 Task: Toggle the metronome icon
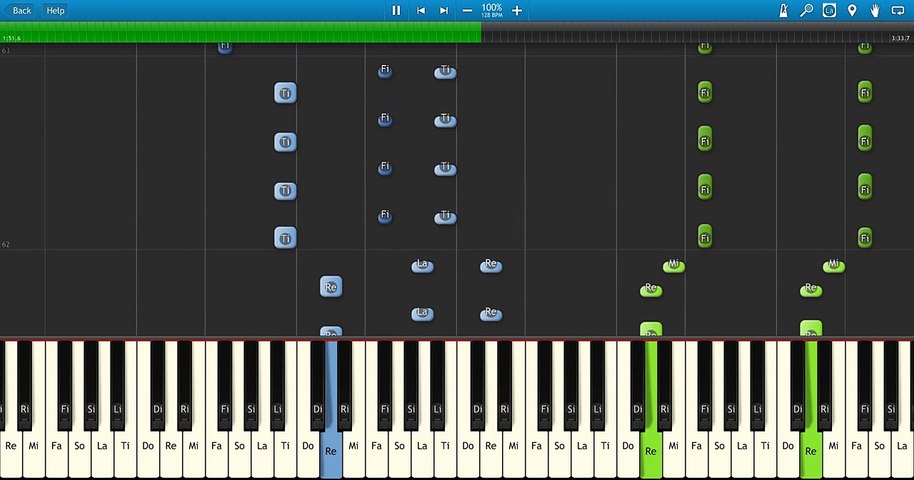(783, 10)
